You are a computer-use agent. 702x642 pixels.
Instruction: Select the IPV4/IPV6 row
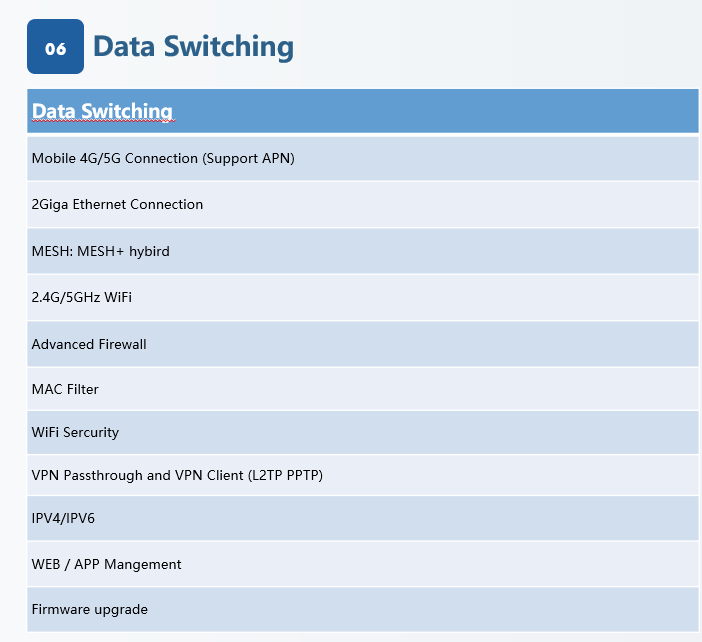(x=362, y=519)
